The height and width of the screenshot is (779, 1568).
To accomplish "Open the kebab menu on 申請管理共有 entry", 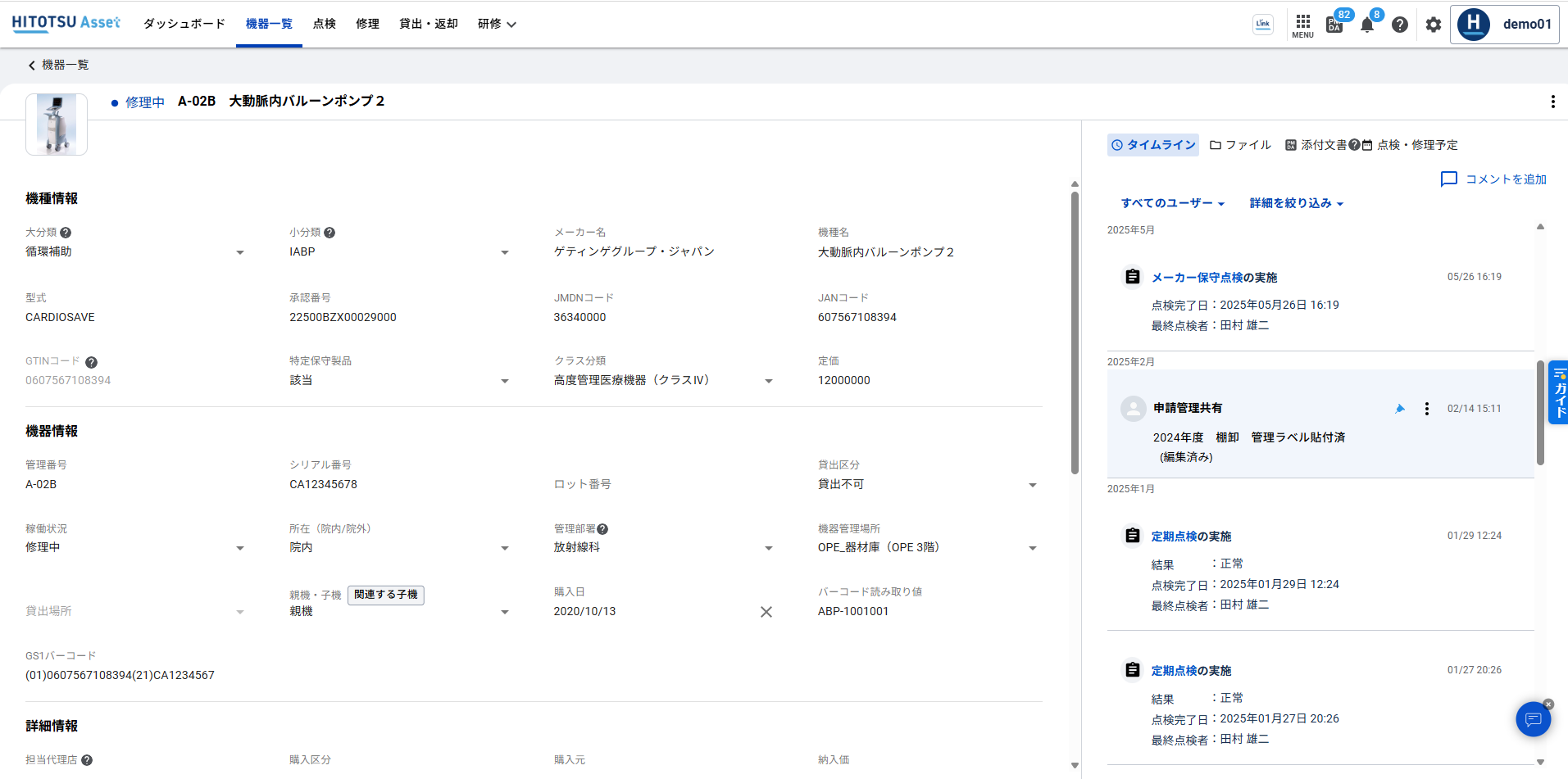I will click(1426, 408).
